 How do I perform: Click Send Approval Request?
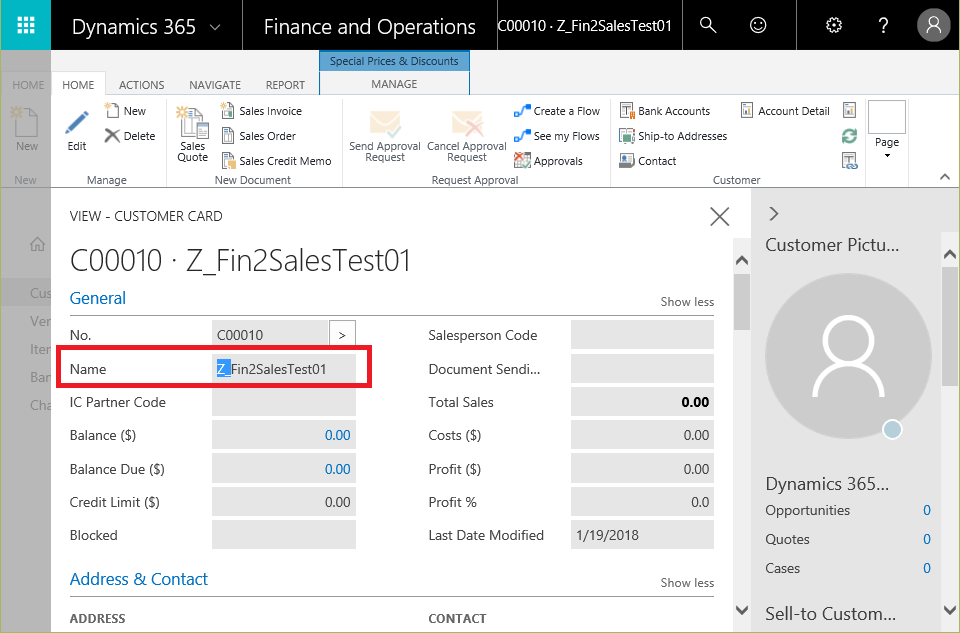384,136
